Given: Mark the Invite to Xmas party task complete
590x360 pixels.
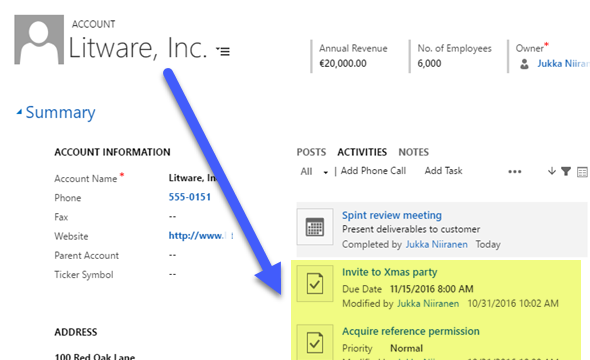Looking at the screenshot, I should pyautogui.click(x=315, y=284).
